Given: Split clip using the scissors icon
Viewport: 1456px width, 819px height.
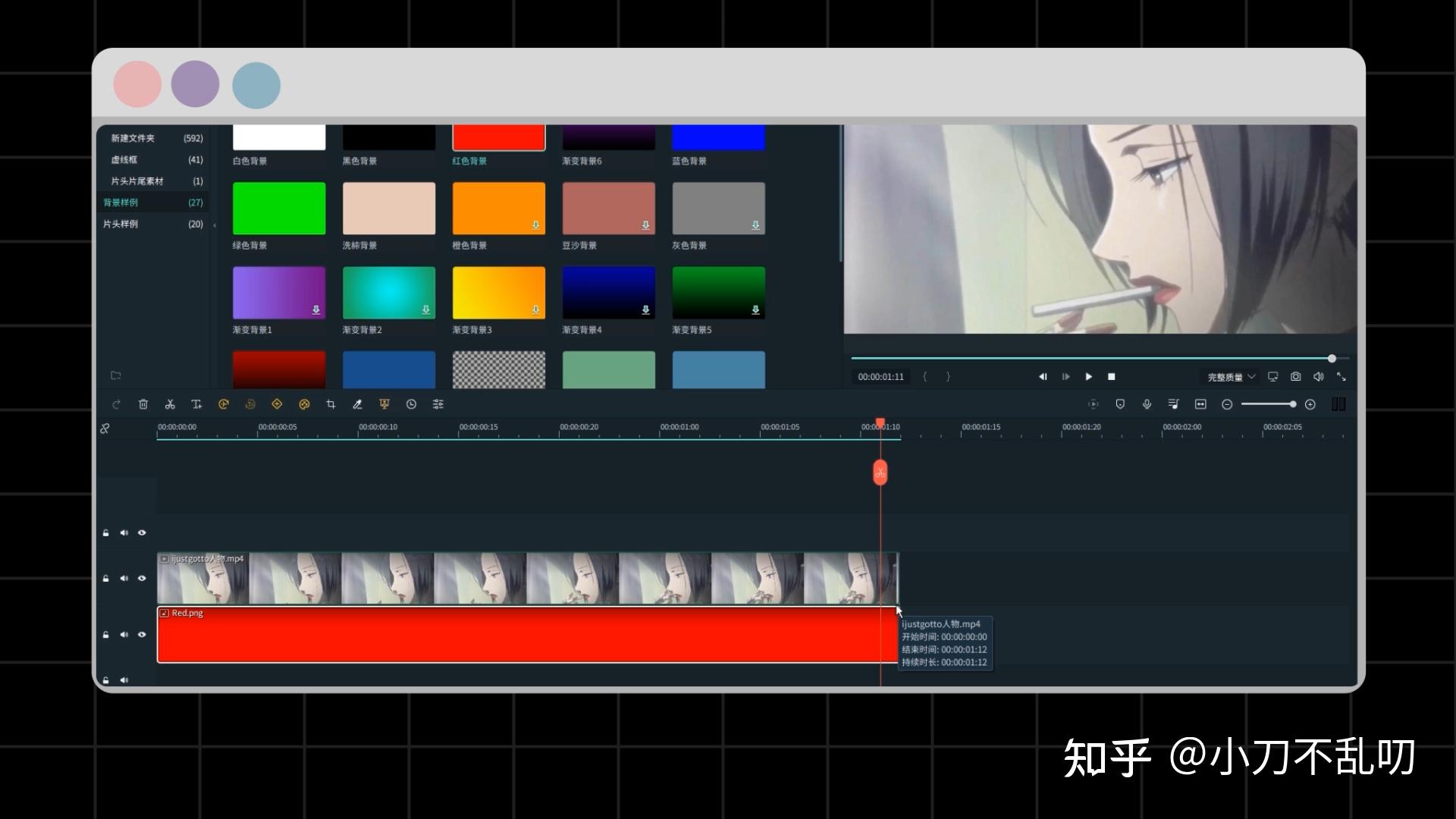Looking at the screenshot, I should click(170, 405).
